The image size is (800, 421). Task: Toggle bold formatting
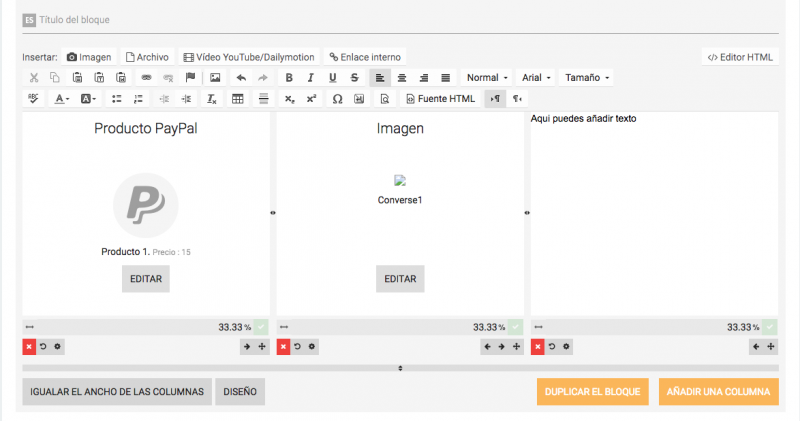289,78
